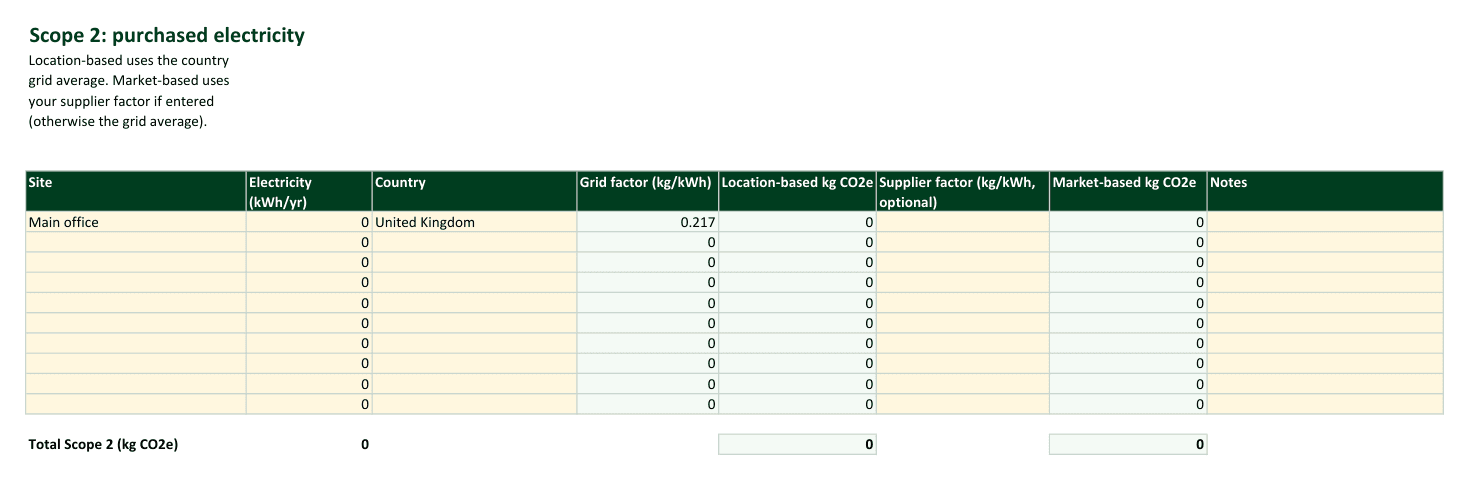
Task: Click the Main office supplier factor cell
Action: (x=963, y=222)
